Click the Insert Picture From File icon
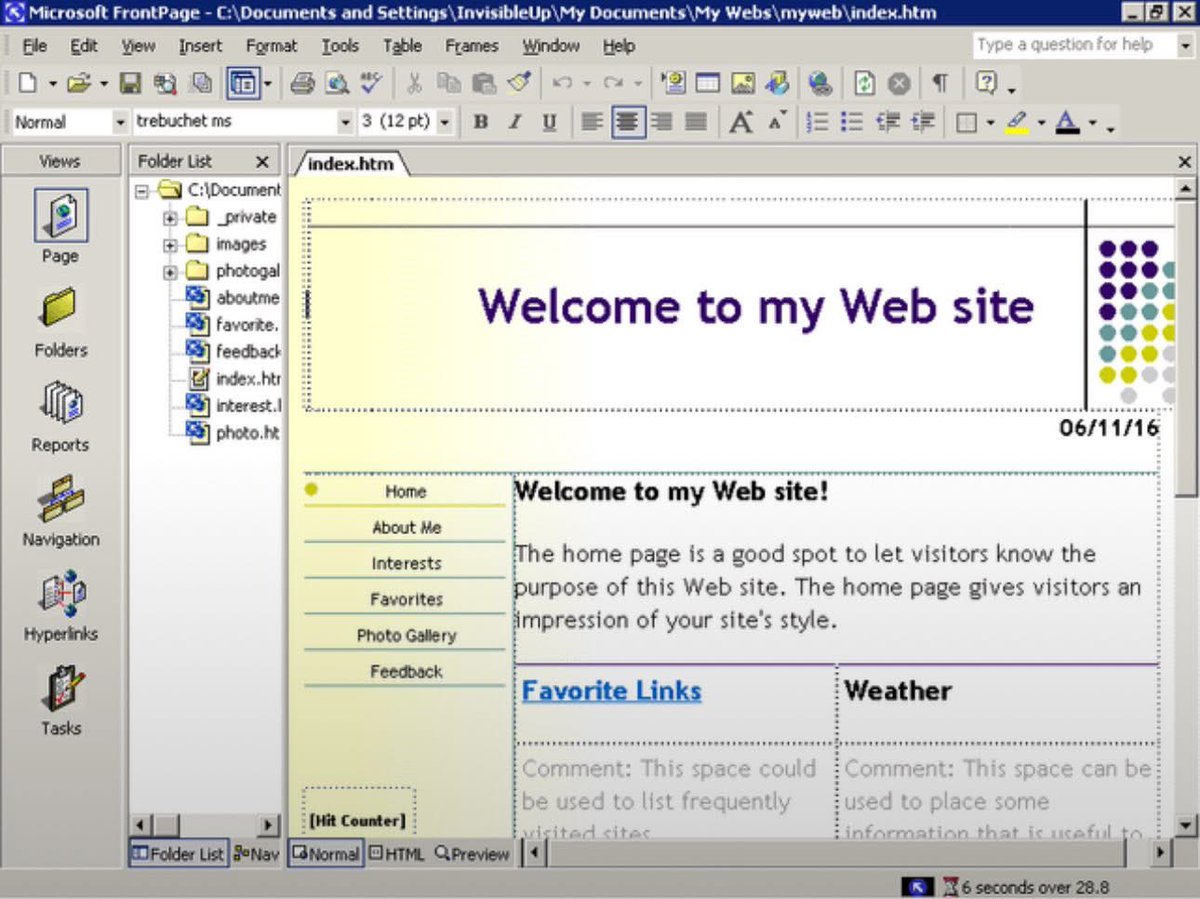 [x=743, y=84]
